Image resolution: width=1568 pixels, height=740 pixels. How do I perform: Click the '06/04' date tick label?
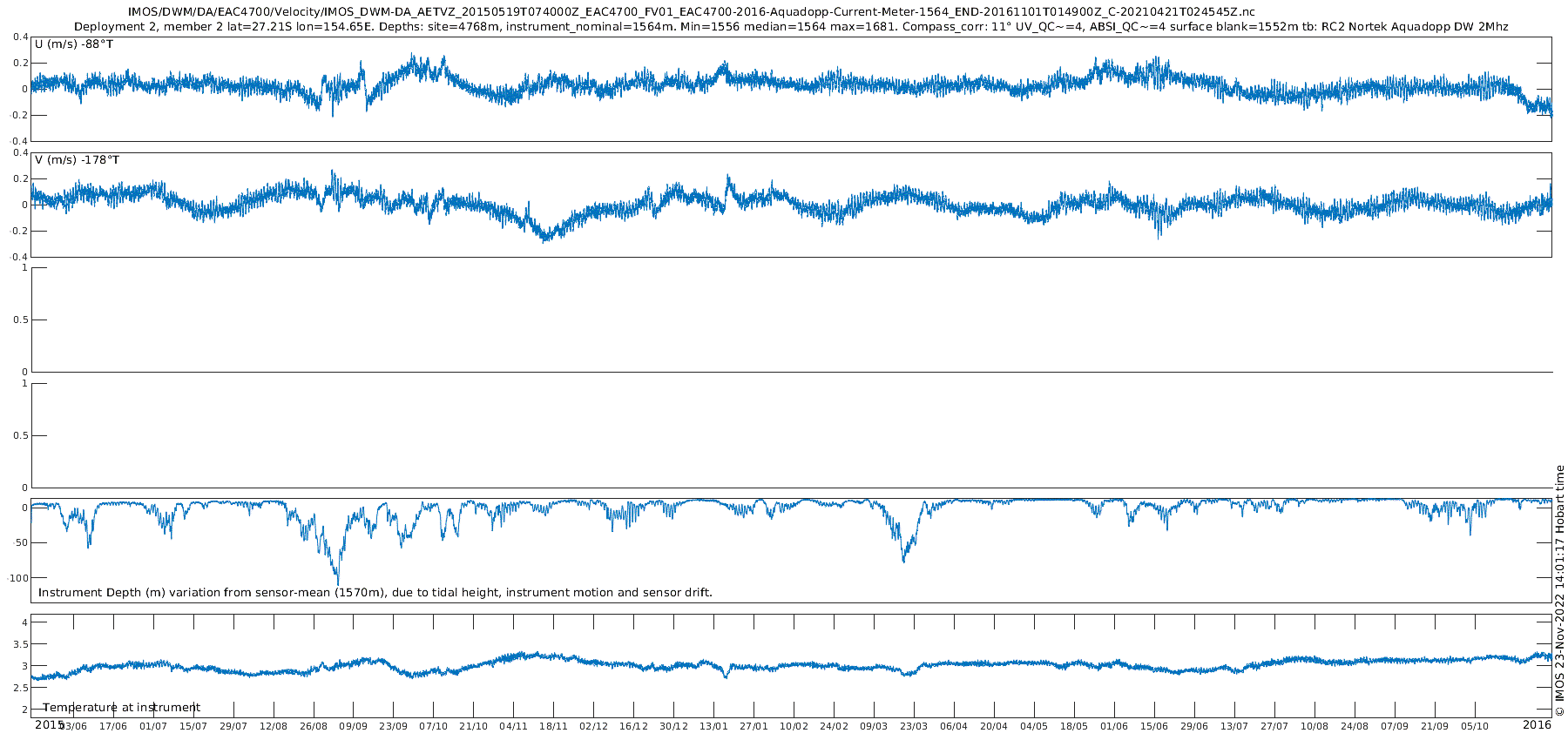click(x=955, y=726)
